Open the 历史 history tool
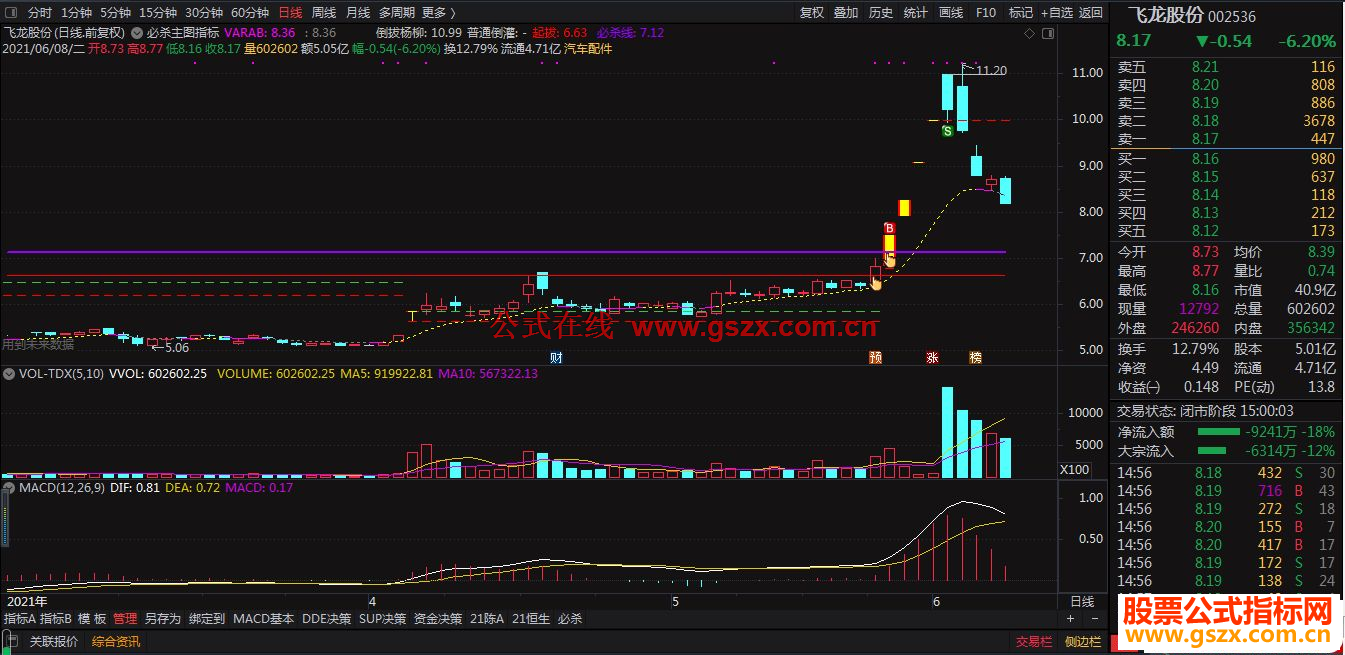This screenshot has width=1345, height=655. click(x=881, y=13)
